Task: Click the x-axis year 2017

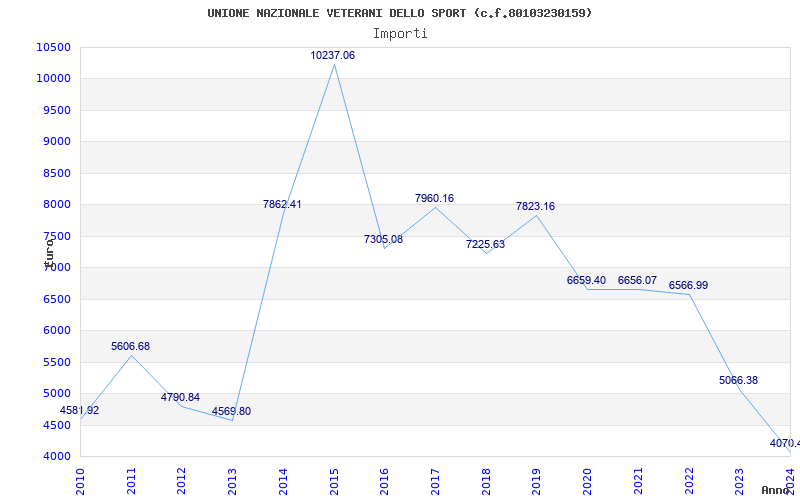Action: tap(435, 481)
